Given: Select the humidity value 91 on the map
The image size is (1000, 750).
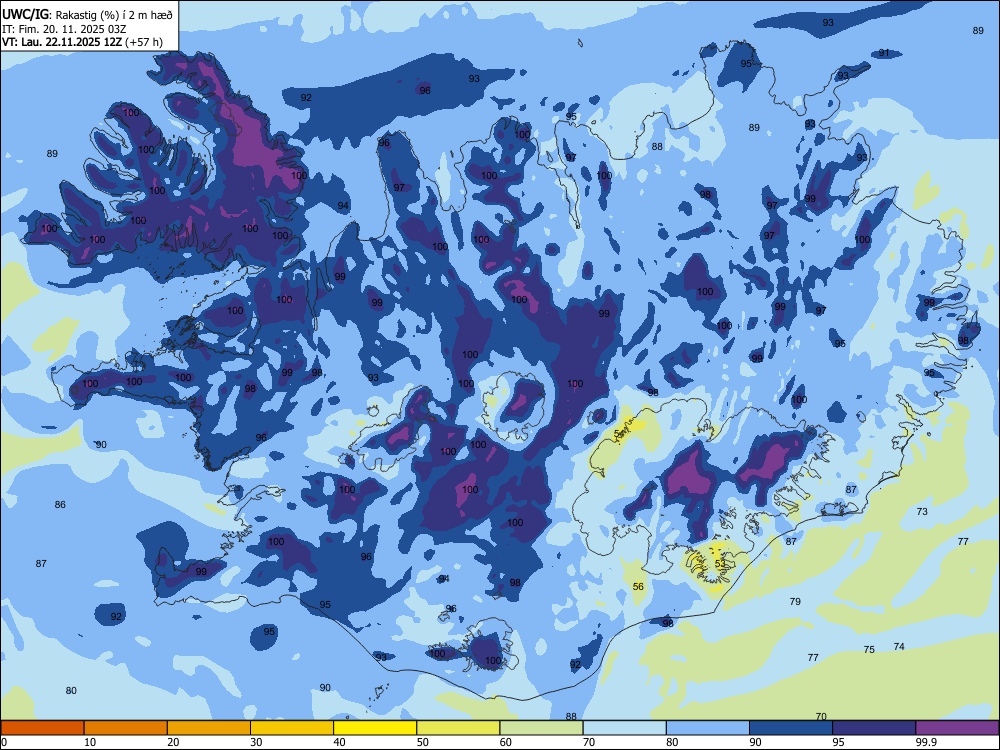Looking at the screenshot, I should 884,53.
